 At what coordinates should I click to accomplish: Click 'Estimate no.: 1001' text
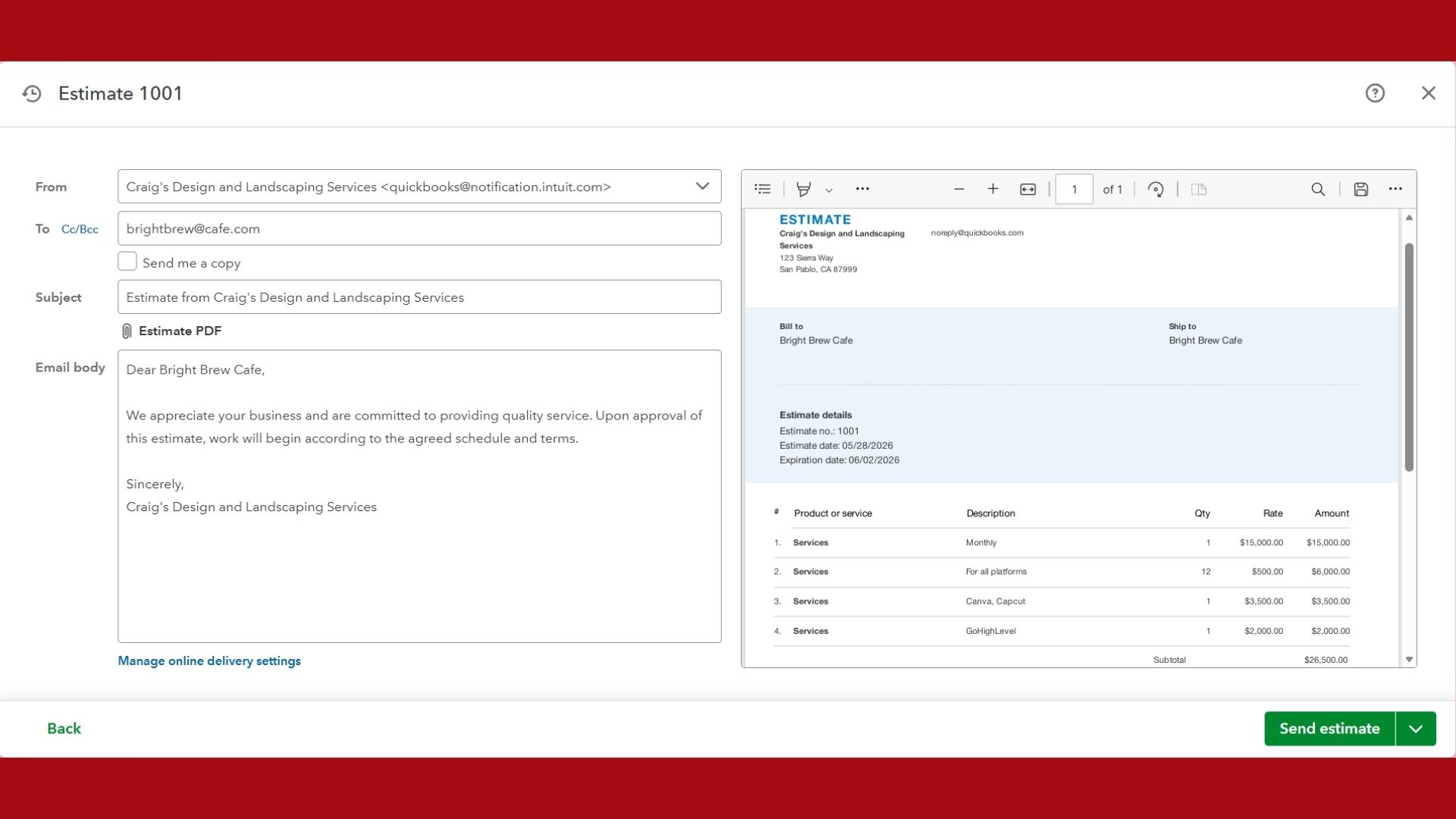[x=819, y=431]
